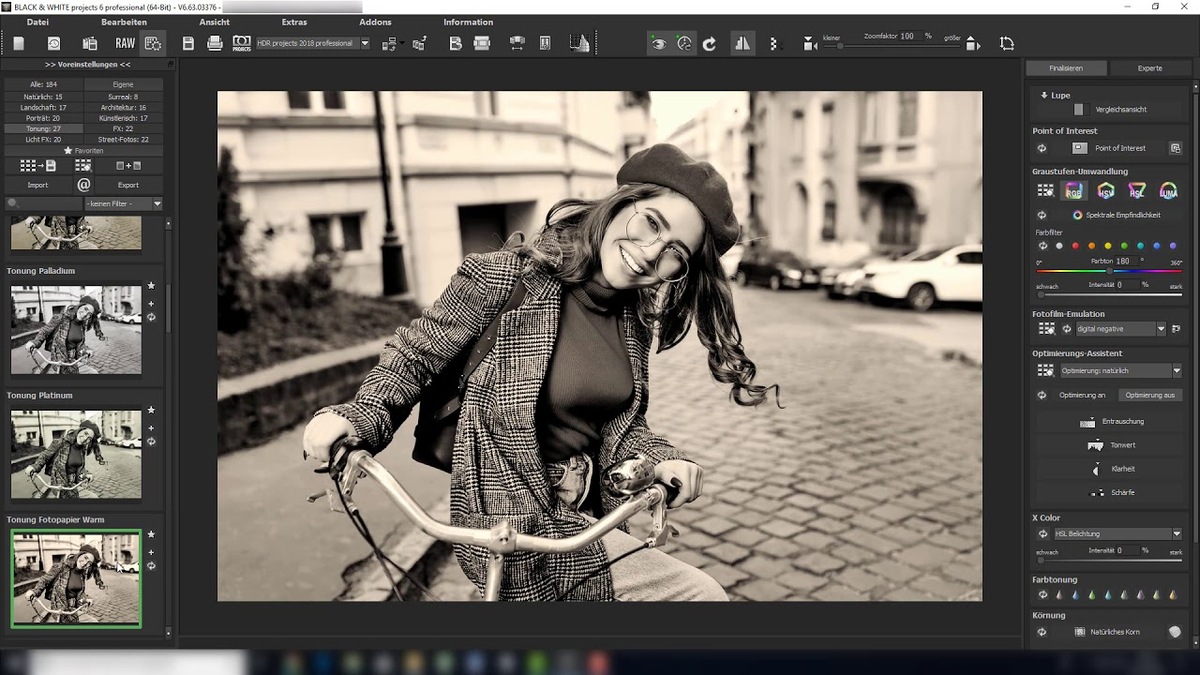Click the Export presets button
1200x675 pixels.
click(x=128, y=185)
